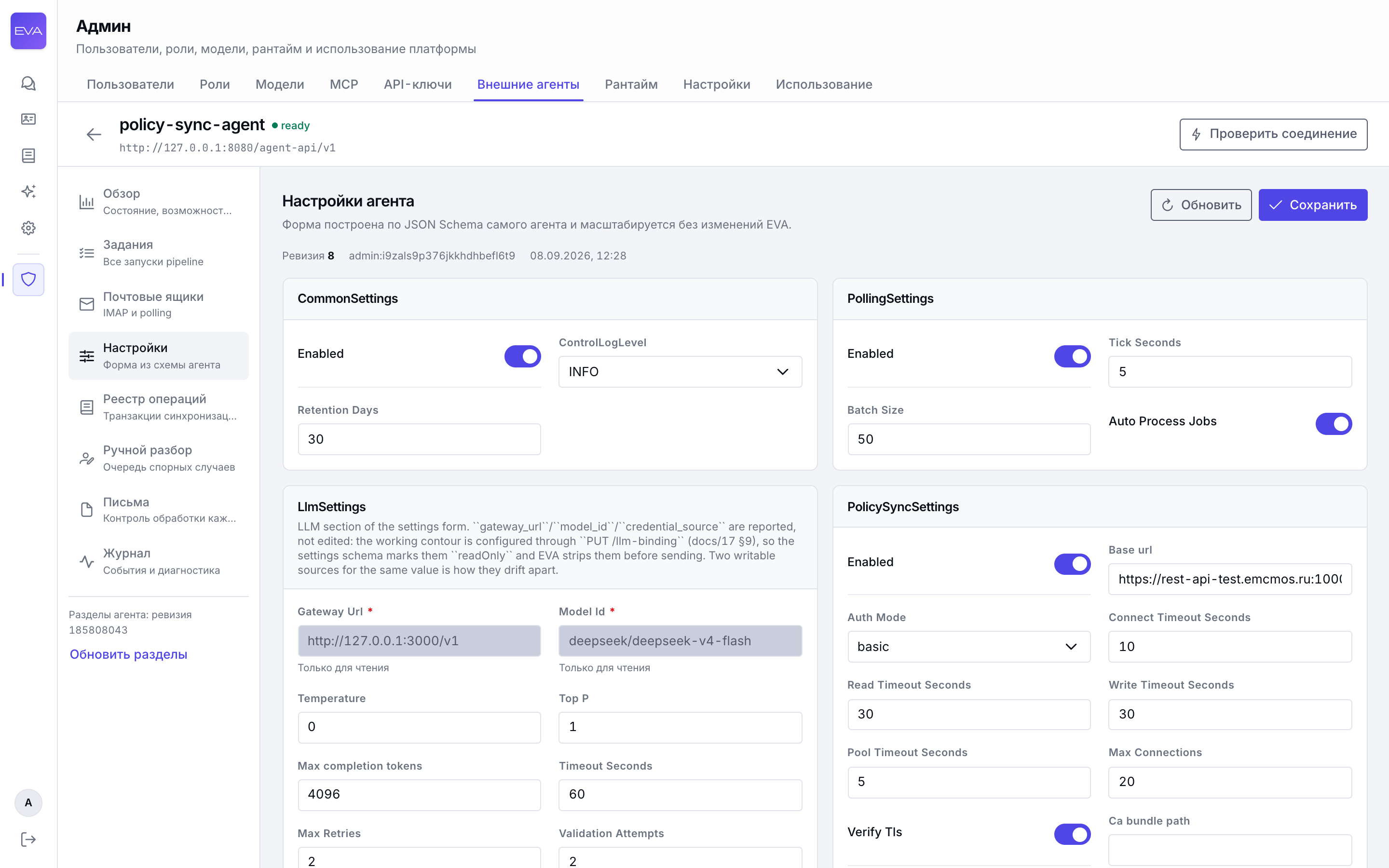Toggle CommonSettings Enabled switch

point(522,356)
